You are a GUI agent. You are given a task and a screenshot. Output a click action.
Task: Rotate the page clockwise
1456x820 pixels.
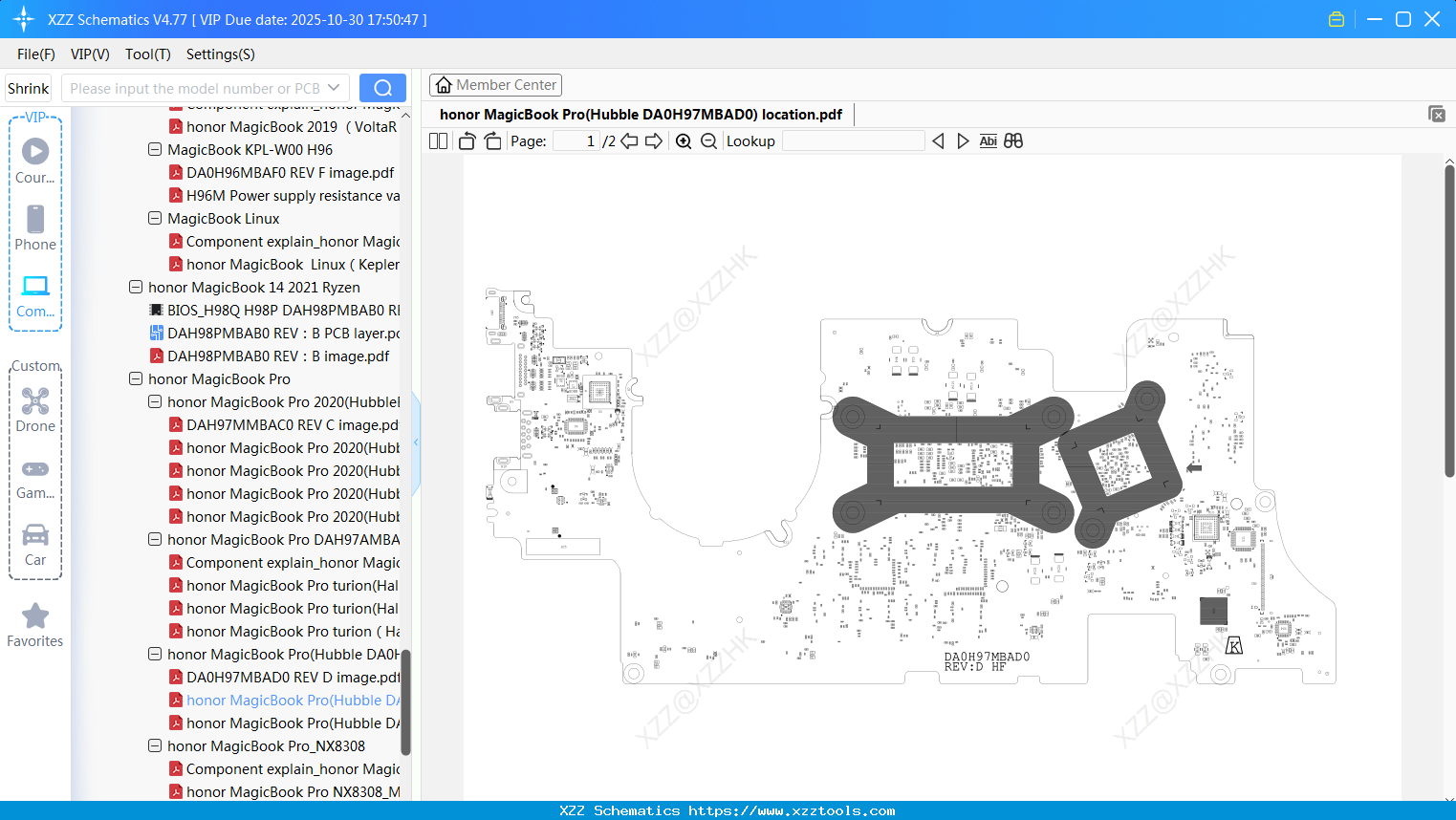click(x=492, y=141)
